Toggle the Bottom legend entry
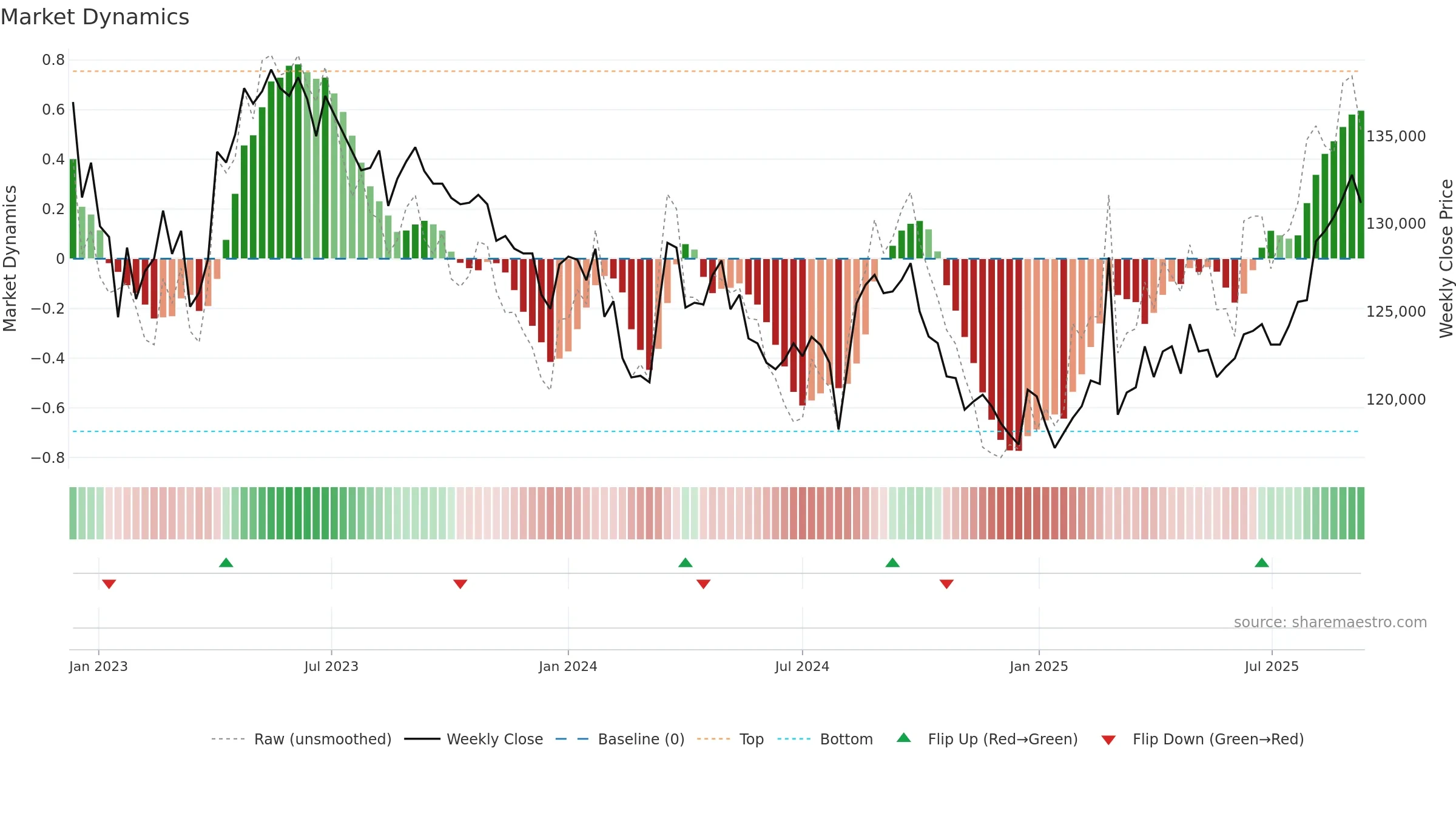 (825, 739)
